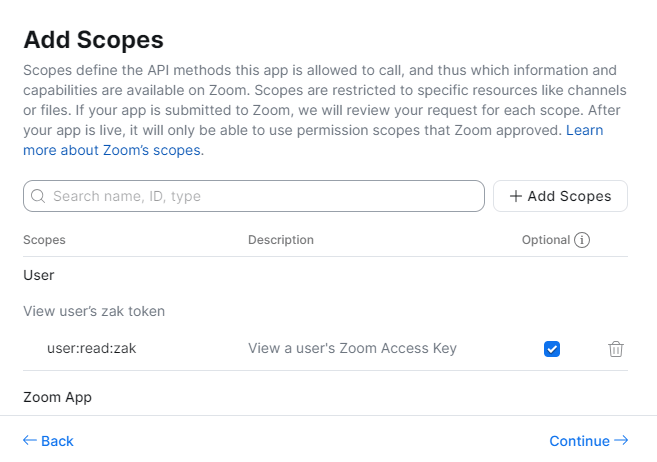Continue to the next step
This screenshot has width=657, height=462.
tap(588, 441)
